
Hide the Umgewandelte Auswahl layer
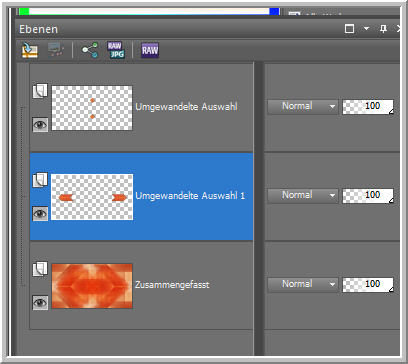tap(40, 125)
